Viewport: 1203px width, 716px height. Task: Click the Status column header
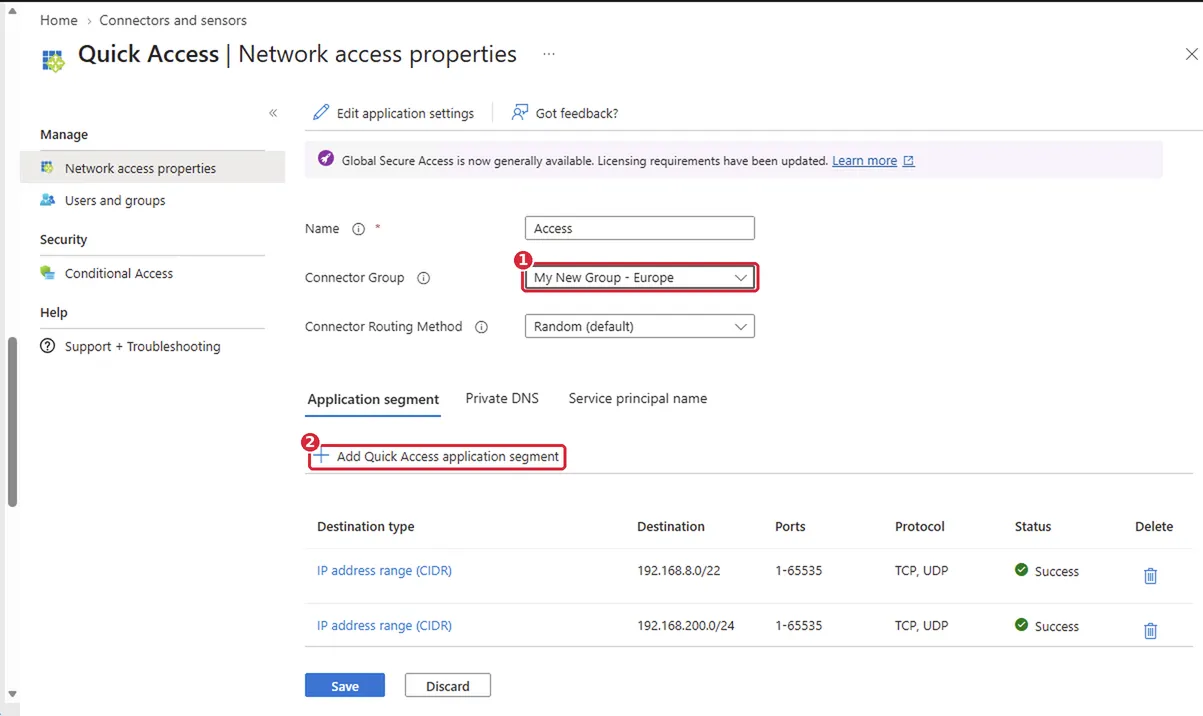point(1033,526)
